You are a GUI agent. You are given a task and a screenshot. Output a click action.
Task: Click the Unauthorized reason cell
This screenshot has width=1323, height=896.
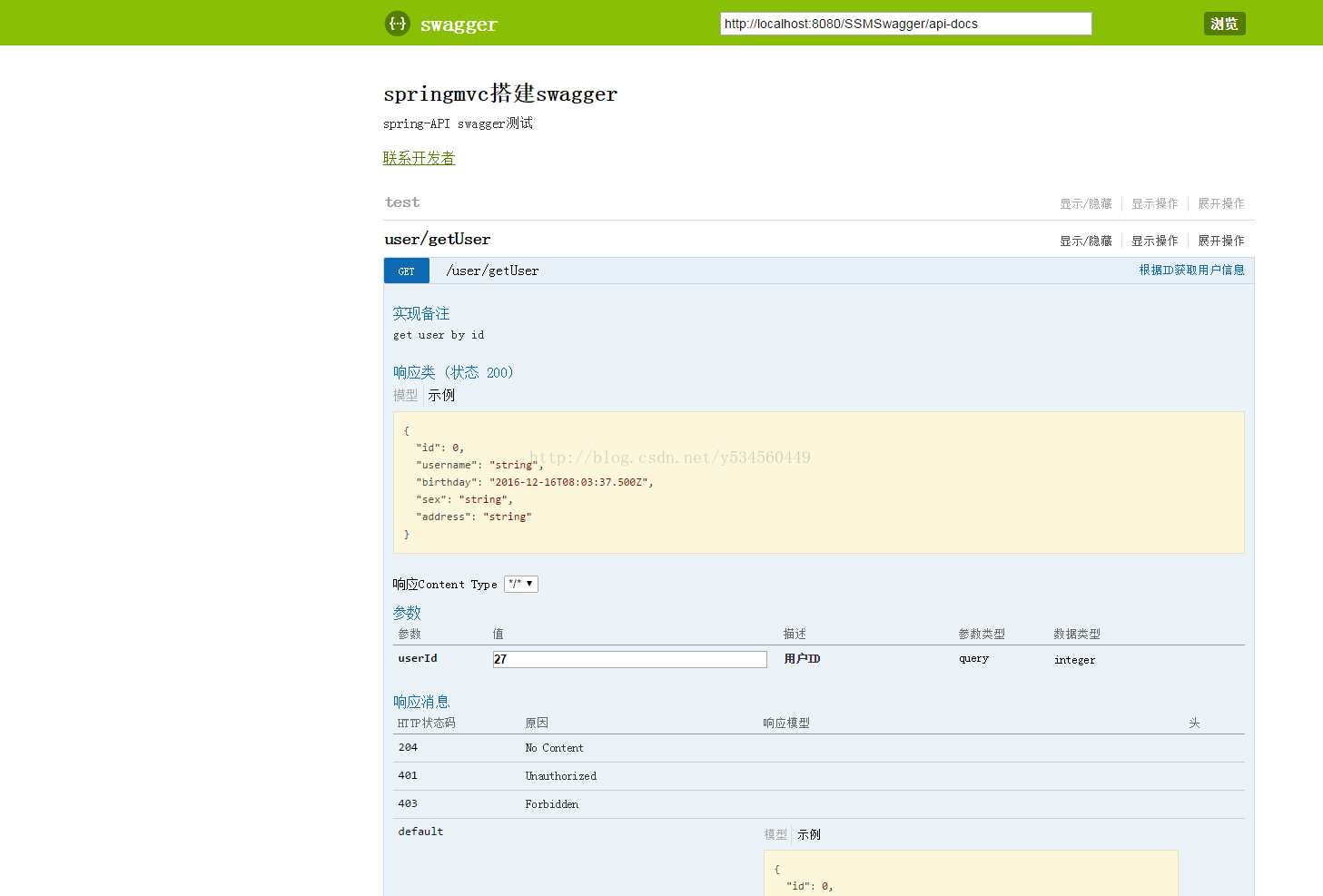(560, 776)
